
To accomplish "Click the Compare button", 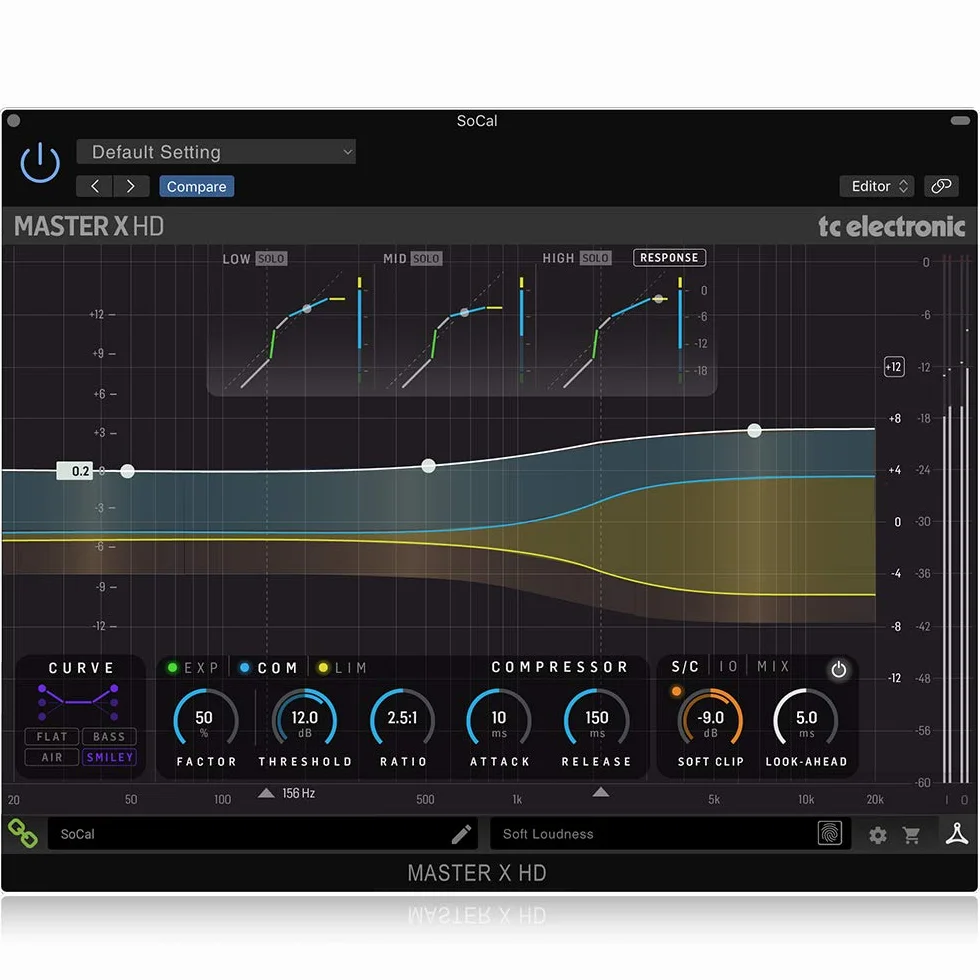I will (x=196, y=186).
